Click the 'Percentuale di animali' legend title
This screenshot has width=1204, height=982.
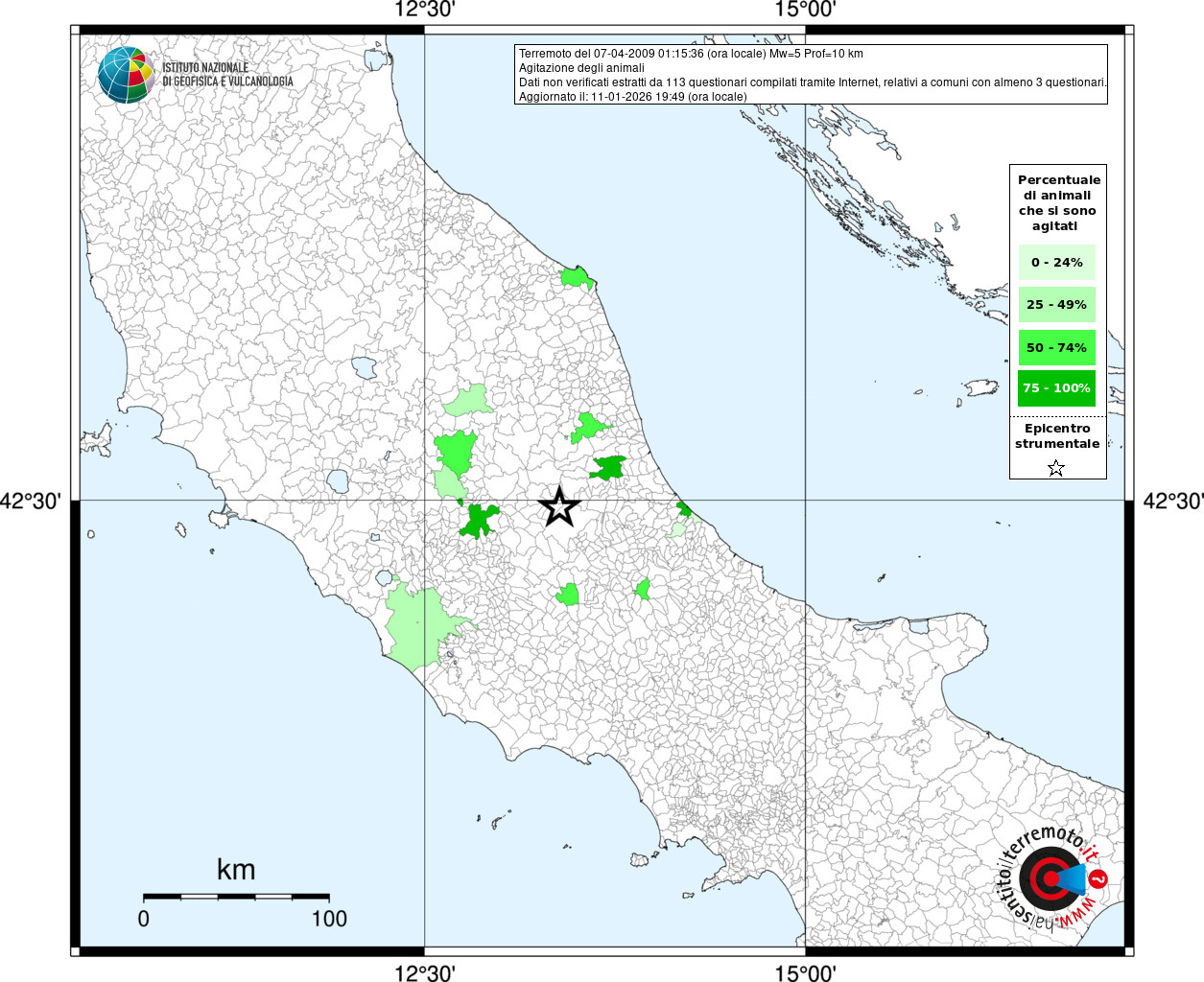pyautogui.click(x=1058, y=202)
